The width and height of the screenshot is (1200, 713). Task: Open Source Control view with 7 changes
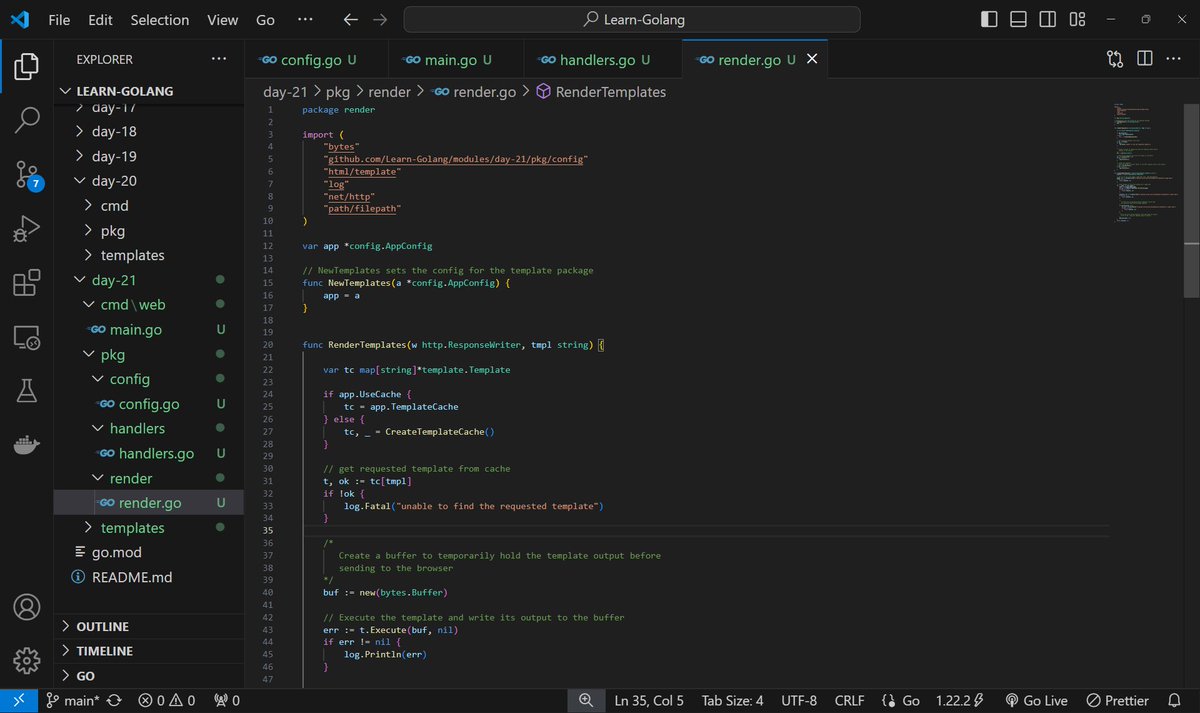click(x=27, y=175)
